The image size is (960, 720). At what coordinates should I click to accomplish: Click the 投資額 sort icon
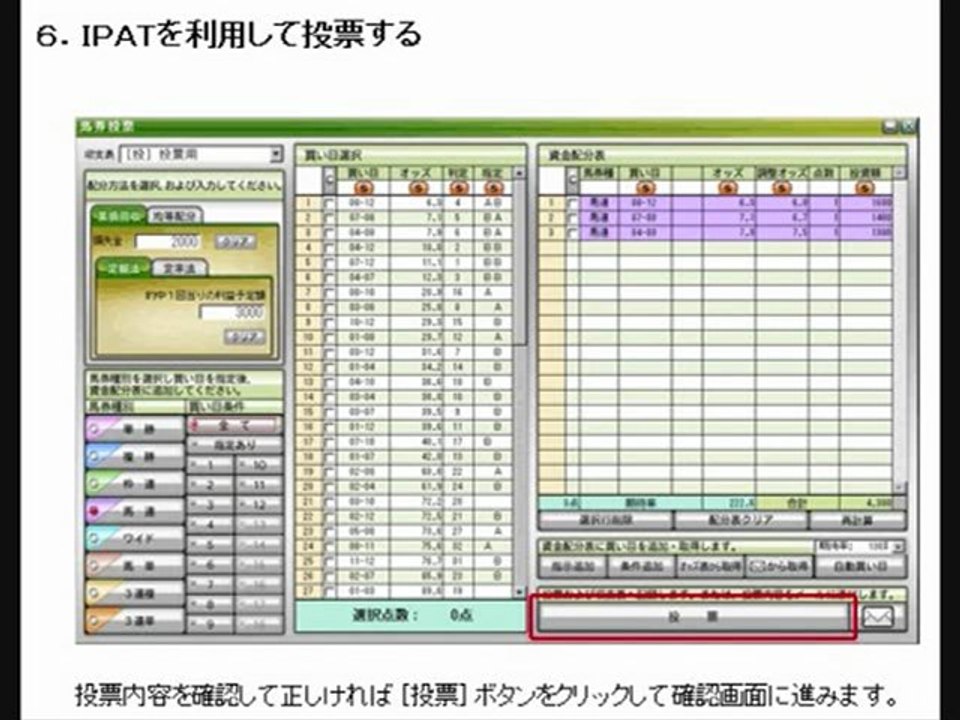pyautogui.click(x=865, y=188)
